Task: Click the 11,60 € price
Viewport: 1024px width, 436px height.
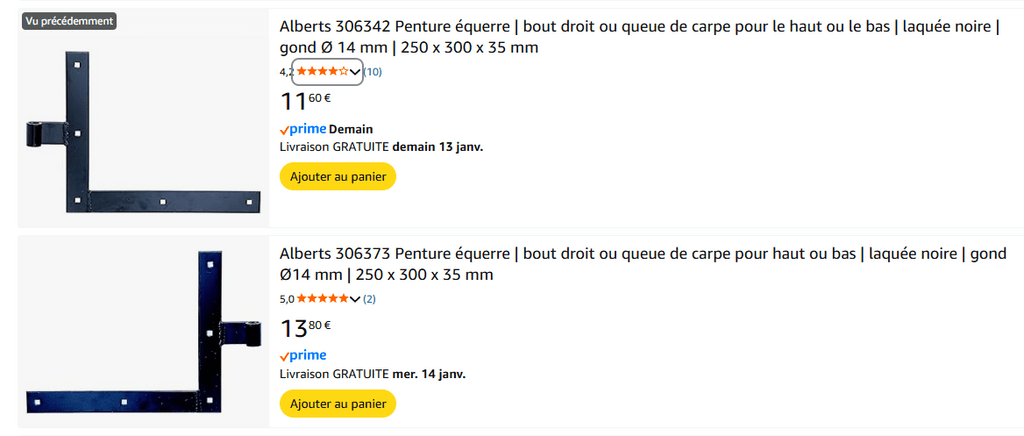Action: [x=306, y=101]
